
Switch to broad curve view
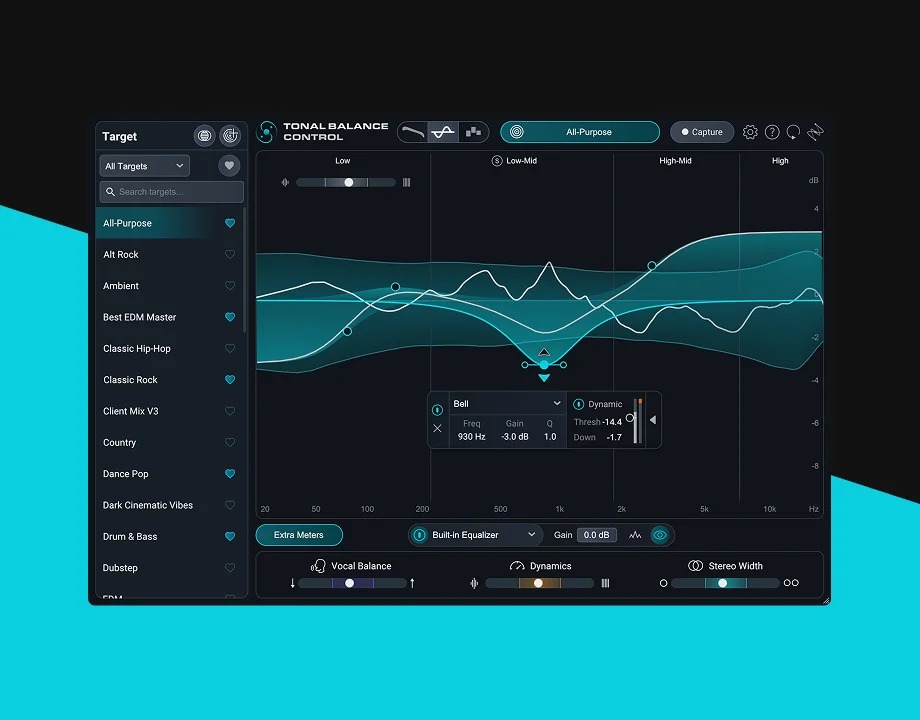click(413, 132)
